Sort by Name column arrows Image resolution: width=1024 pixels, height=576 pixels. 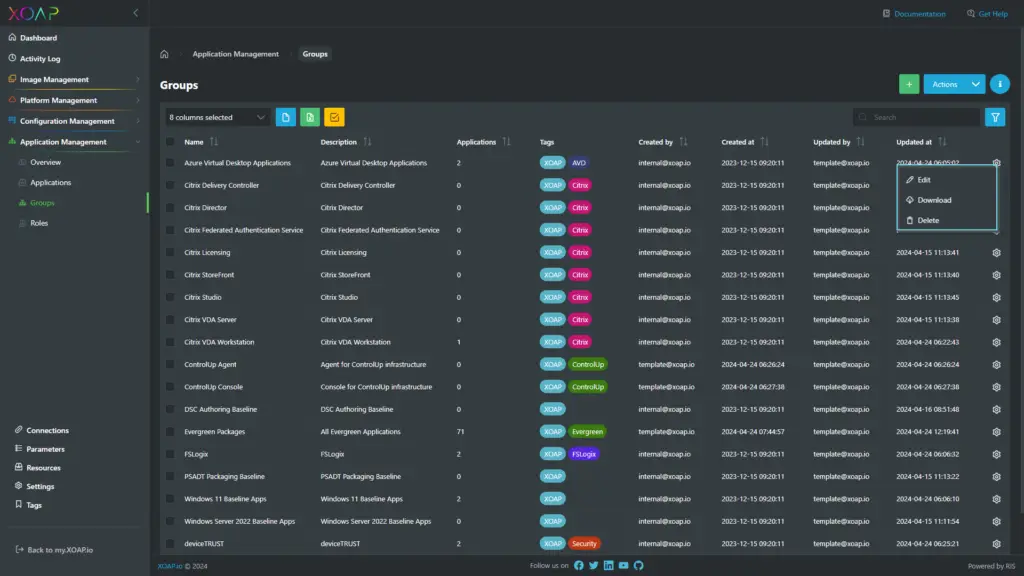click(214, 142)
